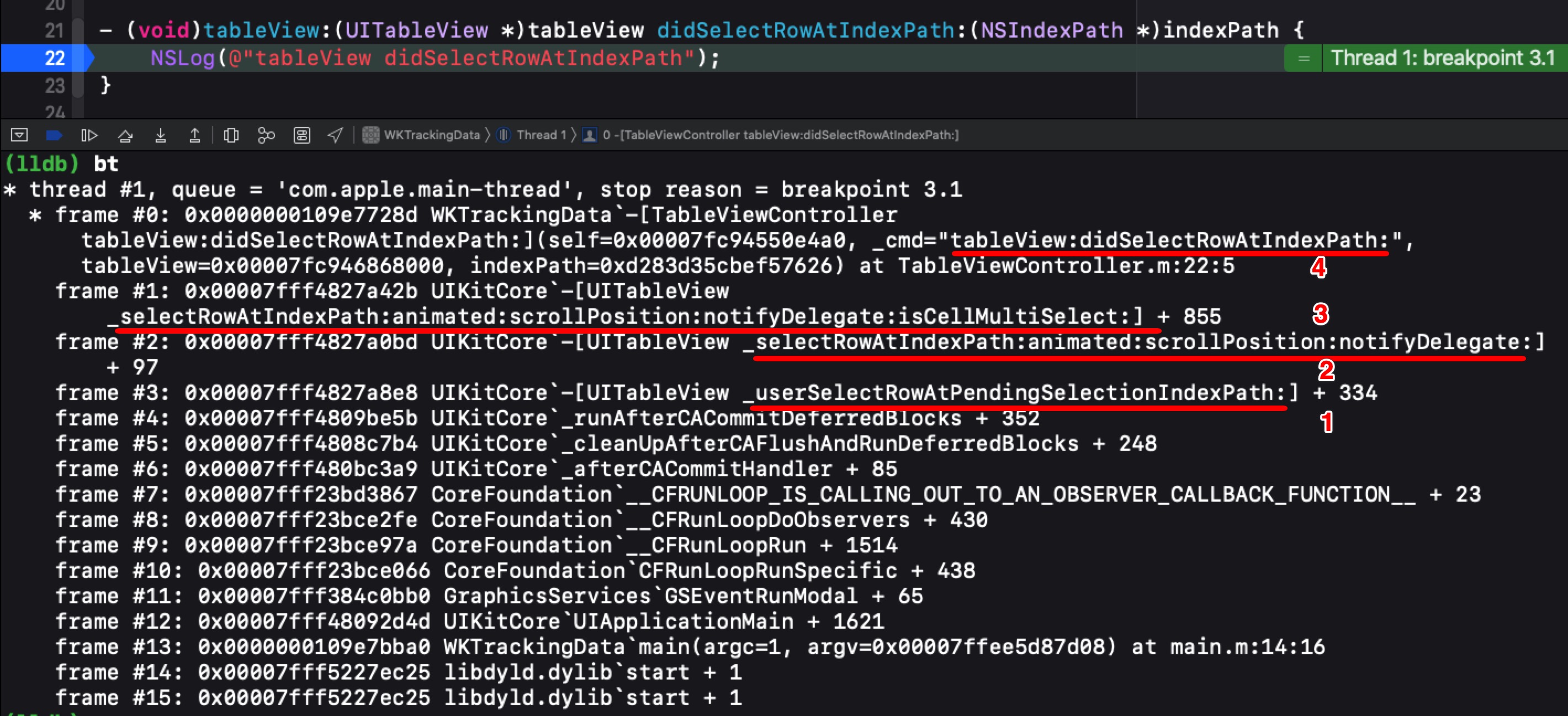Step into the function
This screenshot has width=1568, height=716.
(161, 135)
